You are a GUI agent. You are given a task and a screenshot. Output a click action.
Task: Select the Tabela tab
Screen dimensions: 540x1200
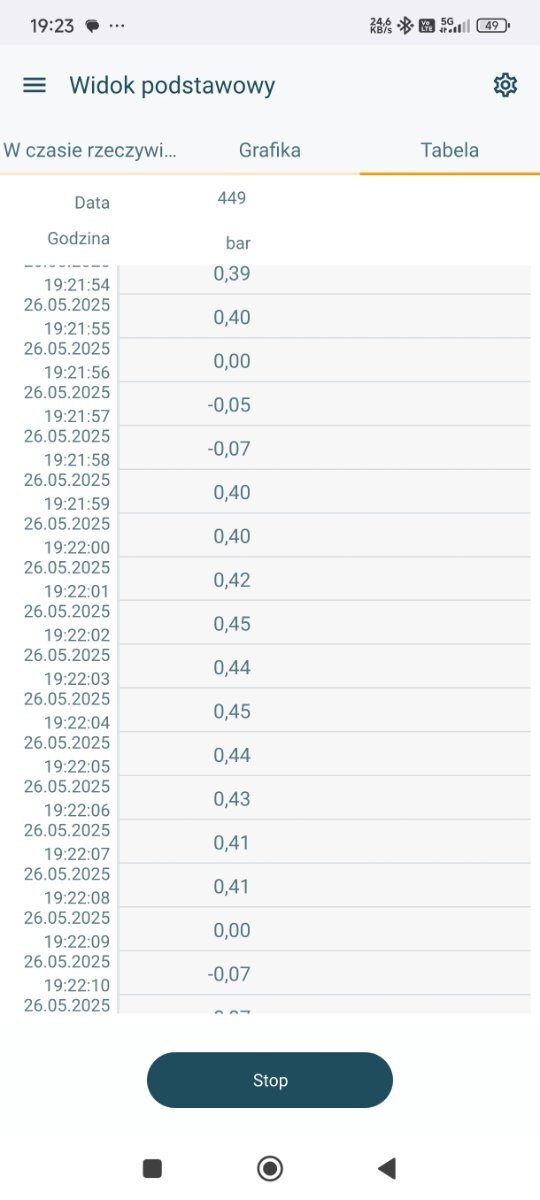[450, 150]
